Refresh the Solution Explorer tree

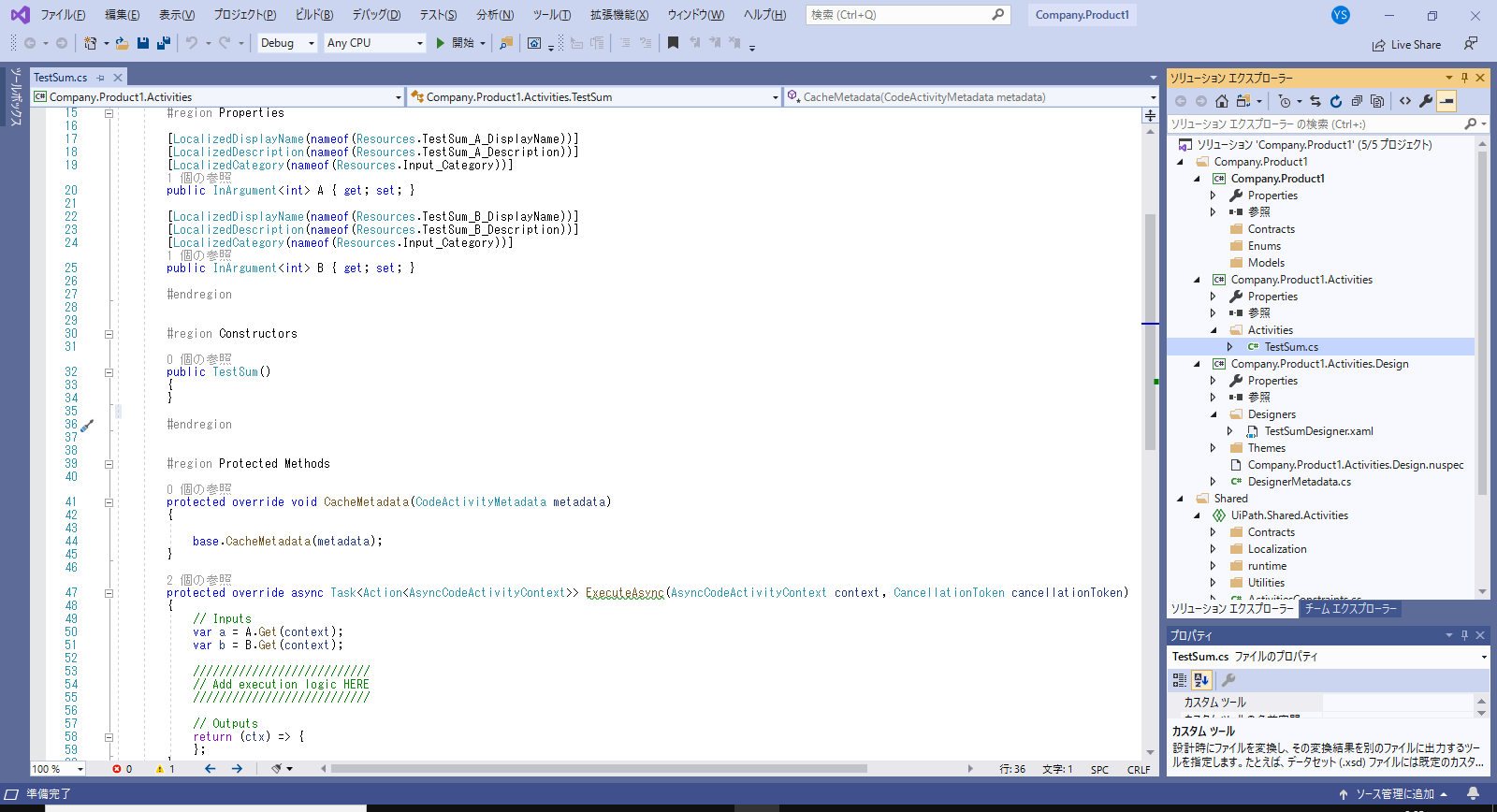[1336, 101]
